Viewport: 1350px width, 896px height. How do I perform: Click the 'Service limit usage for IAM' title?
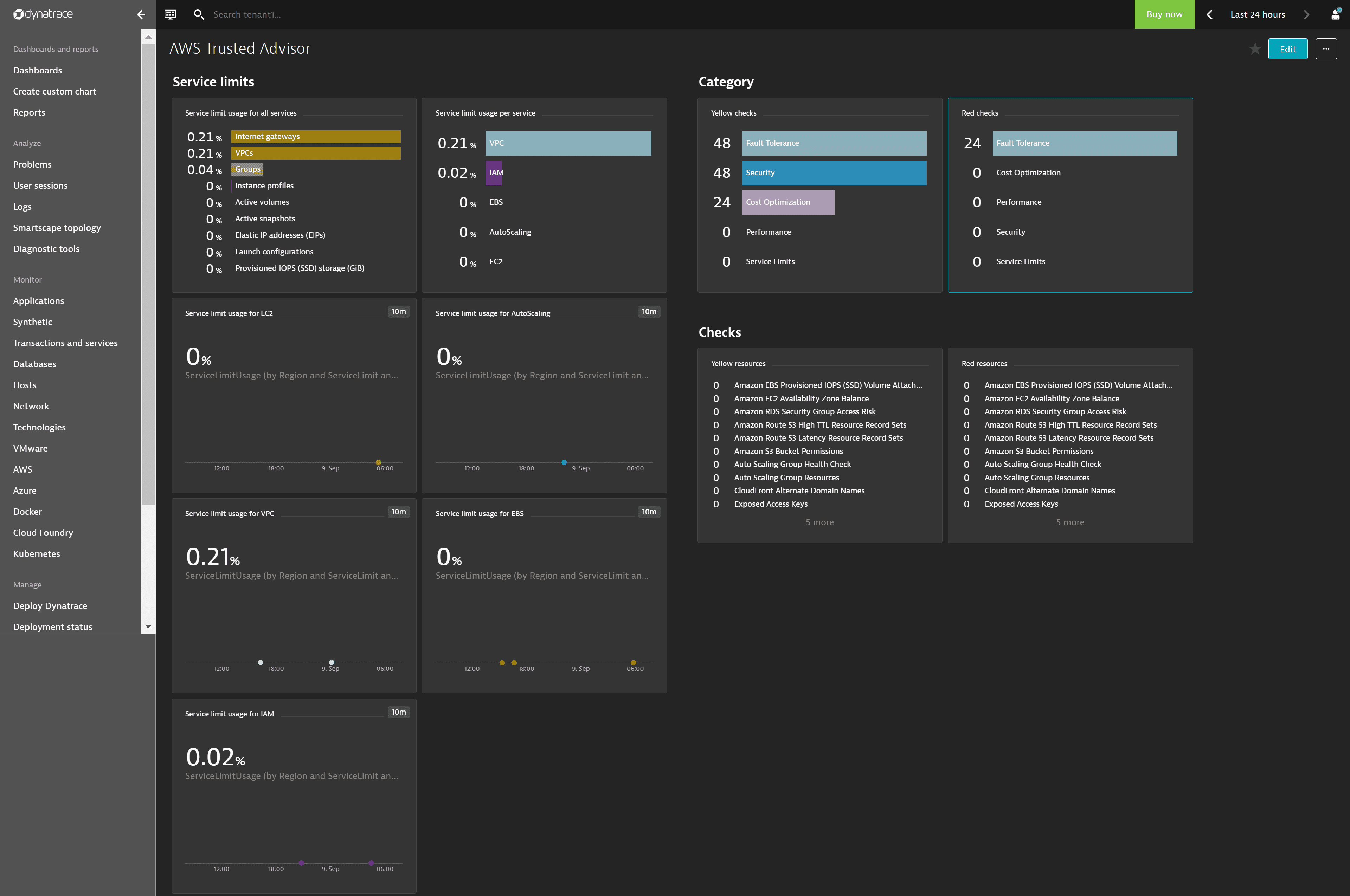pyautogui.click(x=229, y=714)
